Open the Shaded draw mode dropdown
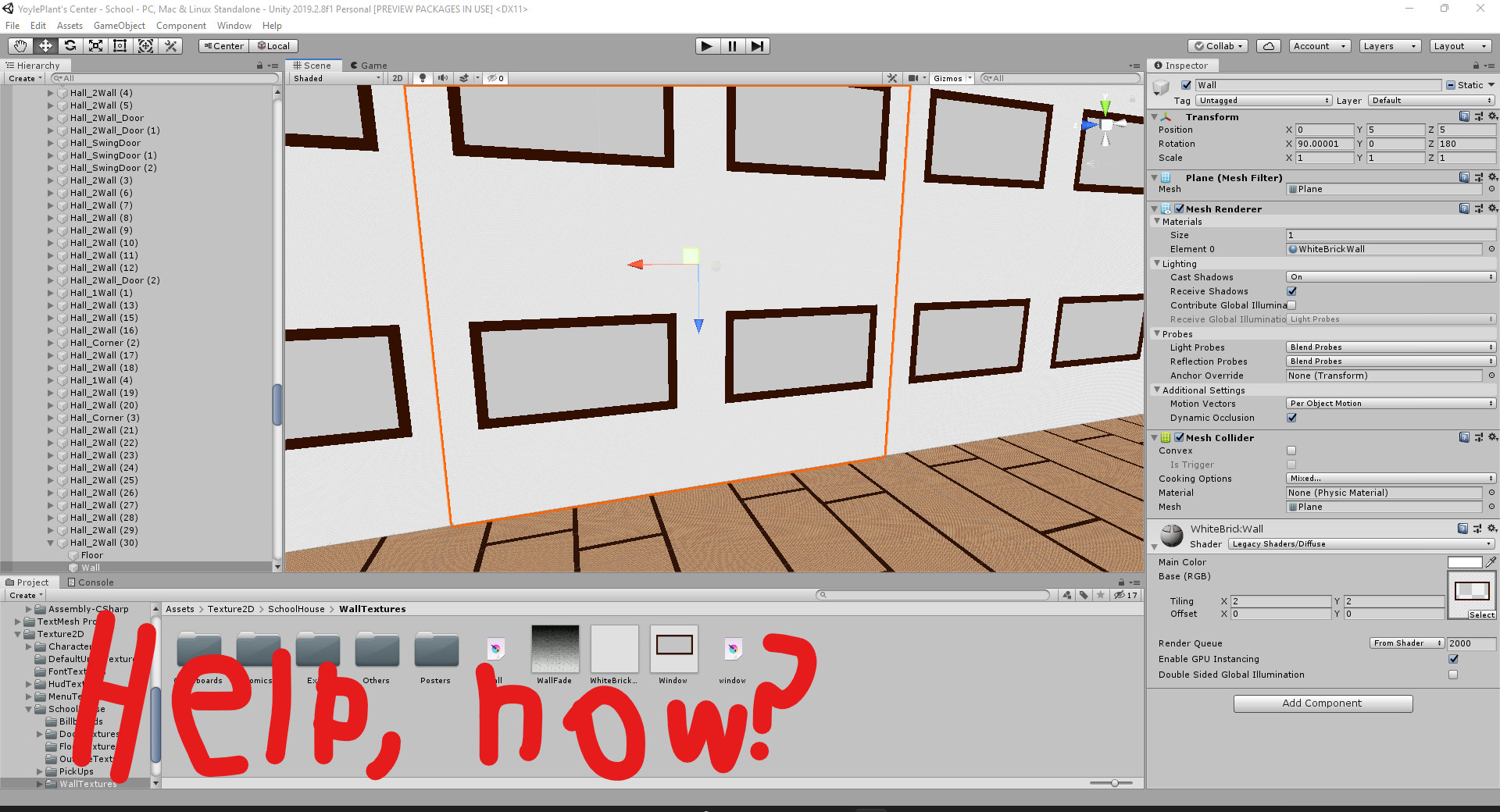Viewport: 1500px width, 812px height. pos(334,78)
